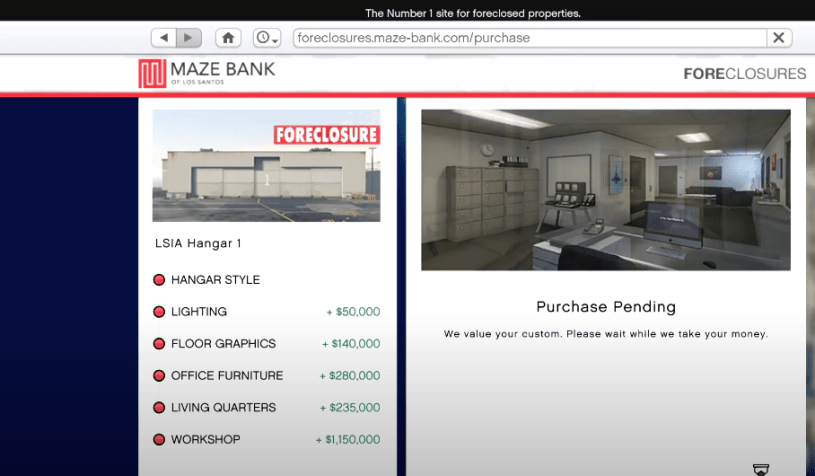
Task: Open the browser history clock dropdown
Action: click(267, 37)
